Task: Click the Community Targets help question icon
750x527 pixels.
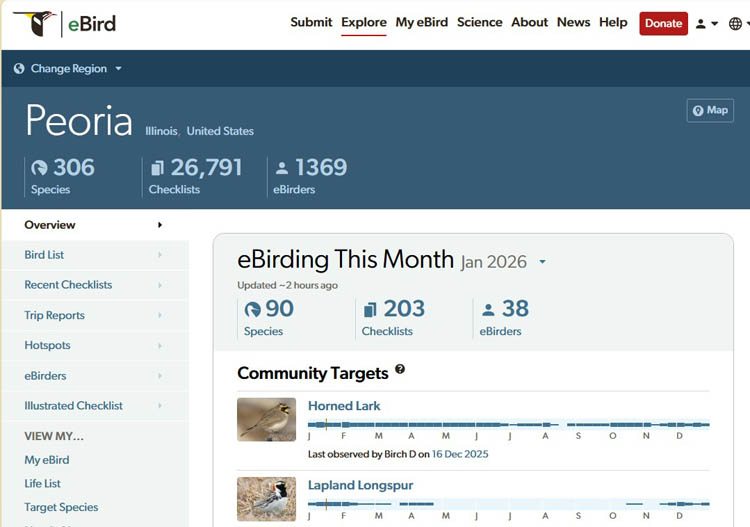Action: pyautogui.click(x=400, y=370)
